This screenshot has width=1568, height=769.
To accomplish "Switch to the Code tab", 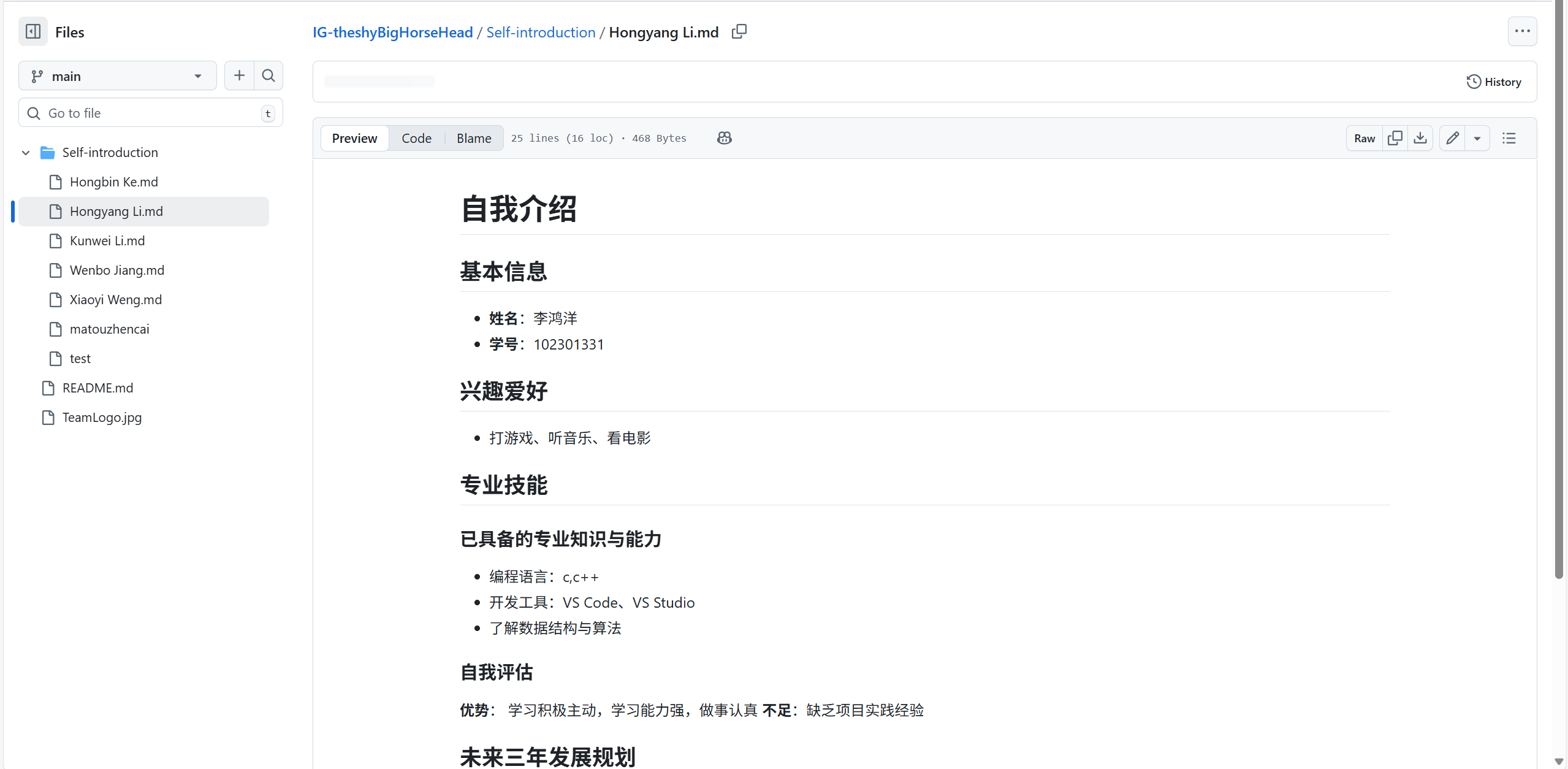I will [x=416, y=138].
